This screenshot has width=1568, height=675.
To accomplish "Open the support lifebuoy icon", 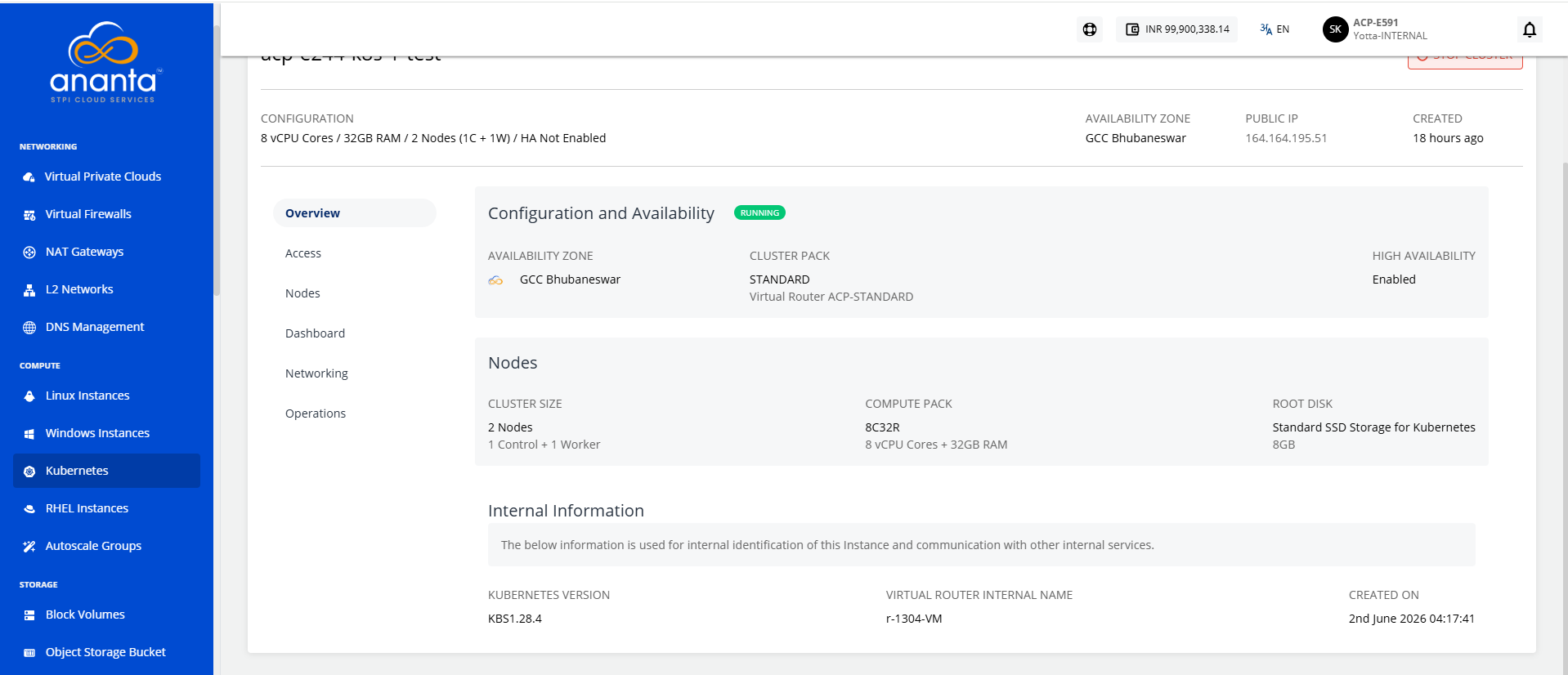I will tap(1090, 29).
